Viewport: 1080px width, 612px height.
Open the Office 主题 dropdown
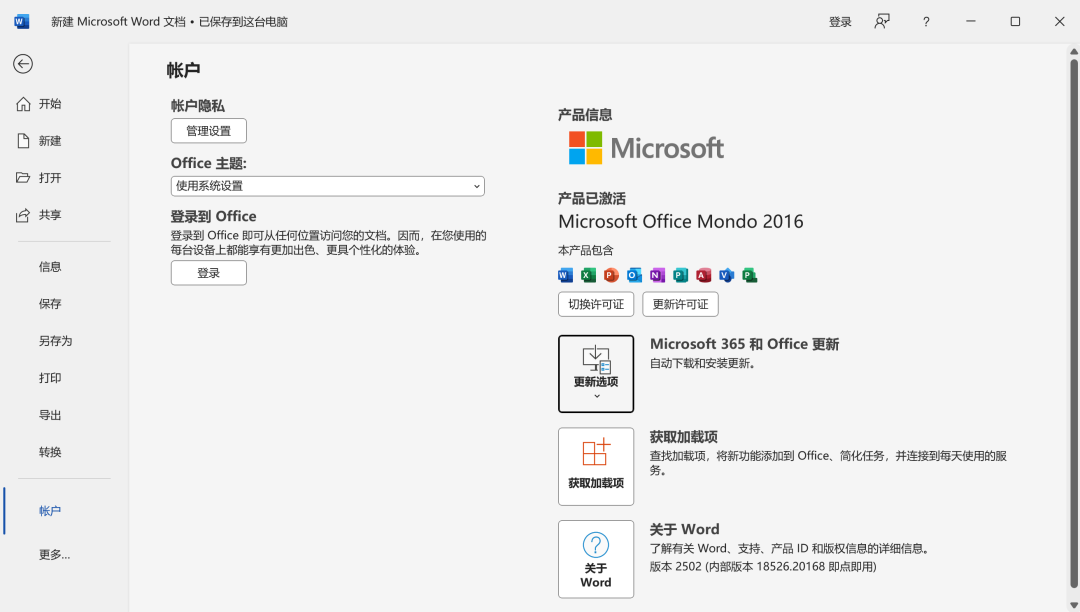(x=328, y=186)
